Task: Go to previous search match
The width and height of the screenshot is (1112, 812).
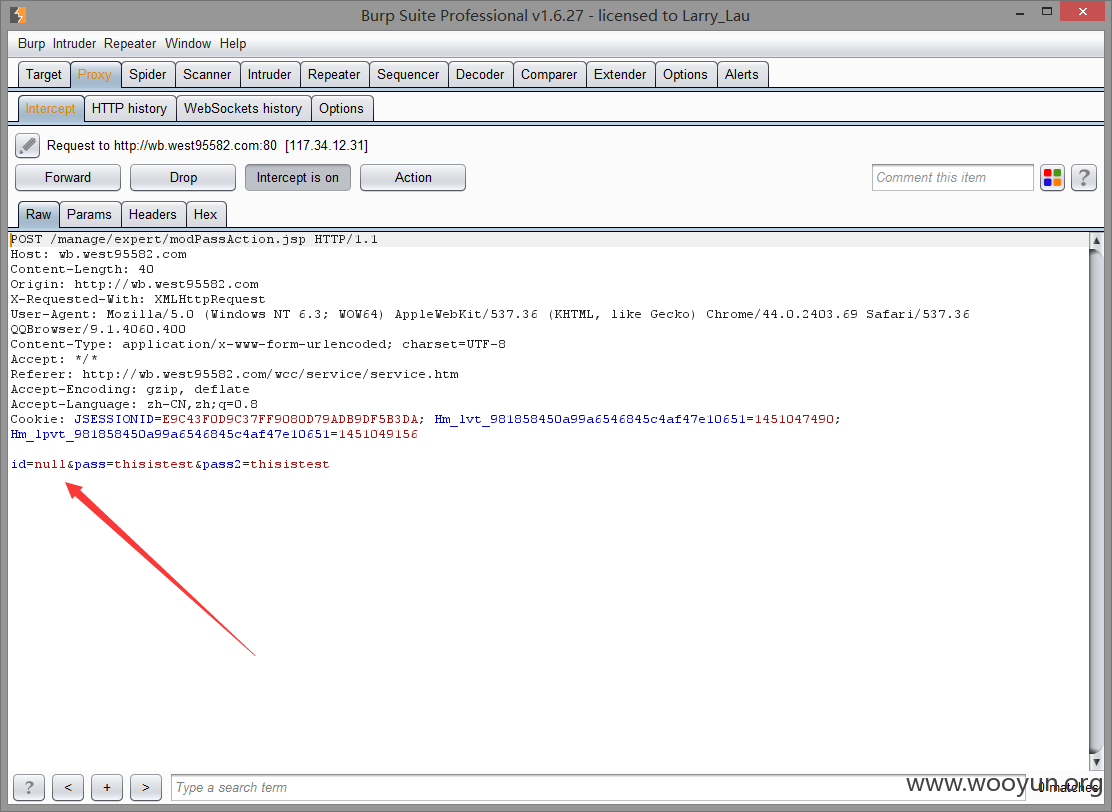Action: click(x=68, y=787)
